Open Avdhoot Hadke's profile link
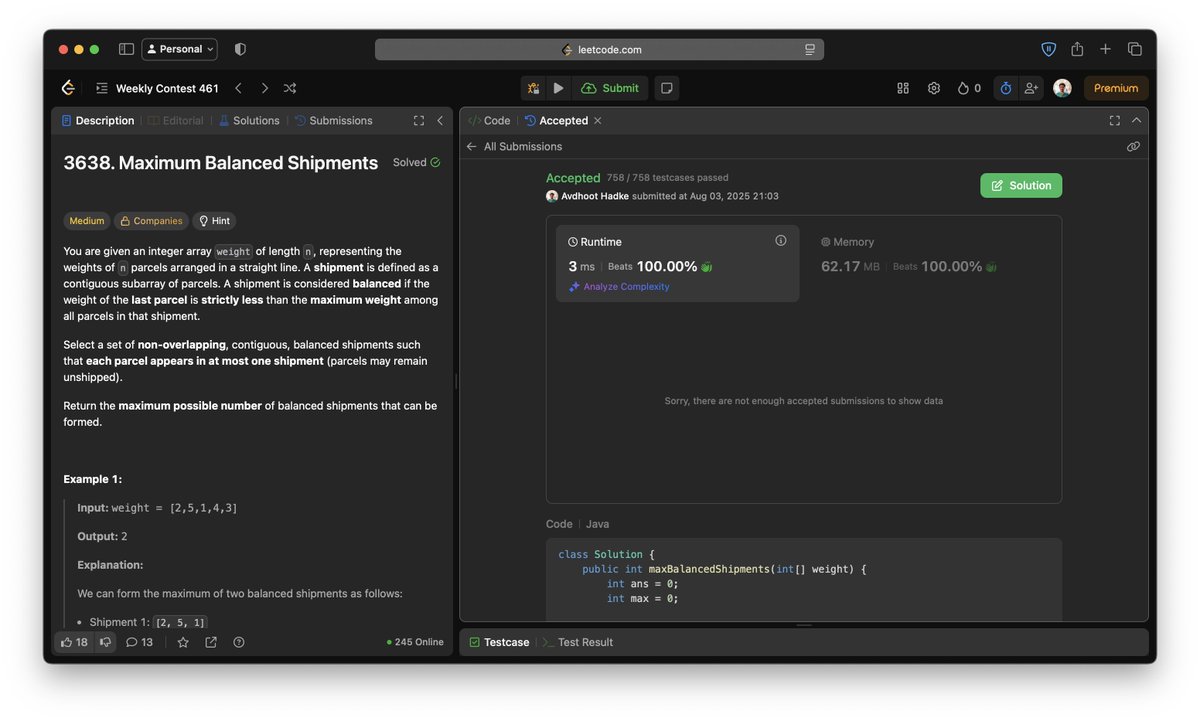The width and height of the screenshot is (1200, 721). coord(594,196)
